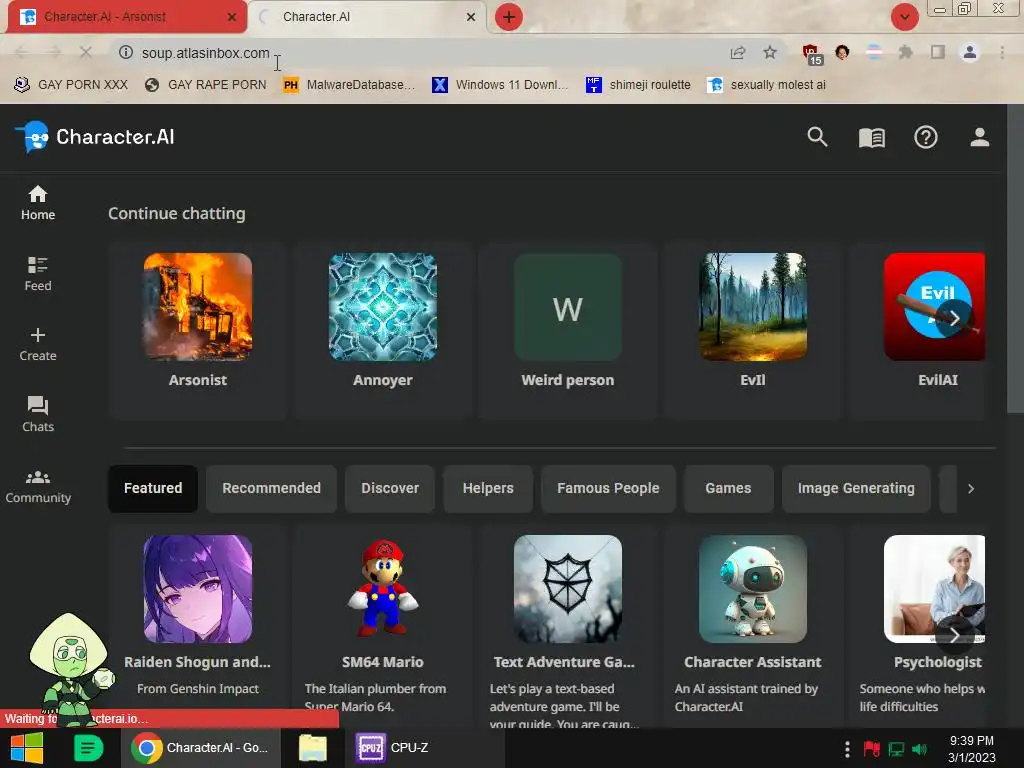Open the EvIl forest character card
The height and width of the screenshot is (768, 1024).
[752, 330]
